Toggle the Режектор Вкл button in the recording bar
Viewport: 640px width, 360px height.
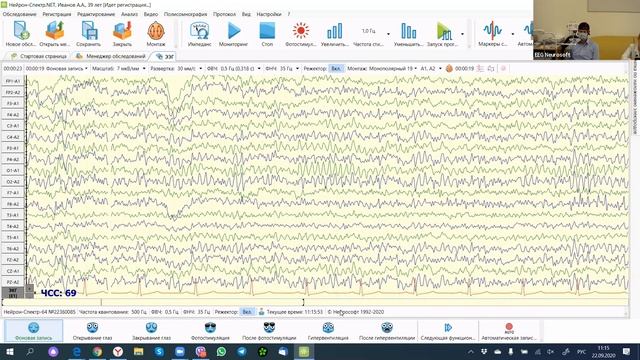click(336, 69)
